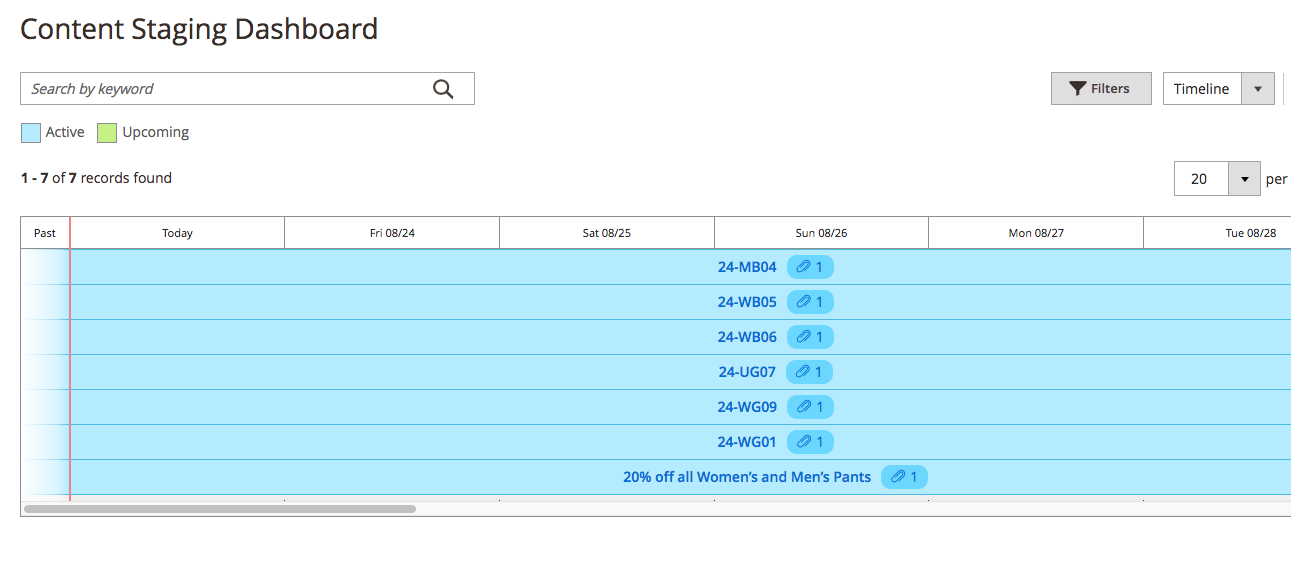Screen dimensions: 1291x567
Task: Open the 24-WB05 update link
Action: pyautogui.click(x=747, y=302)
